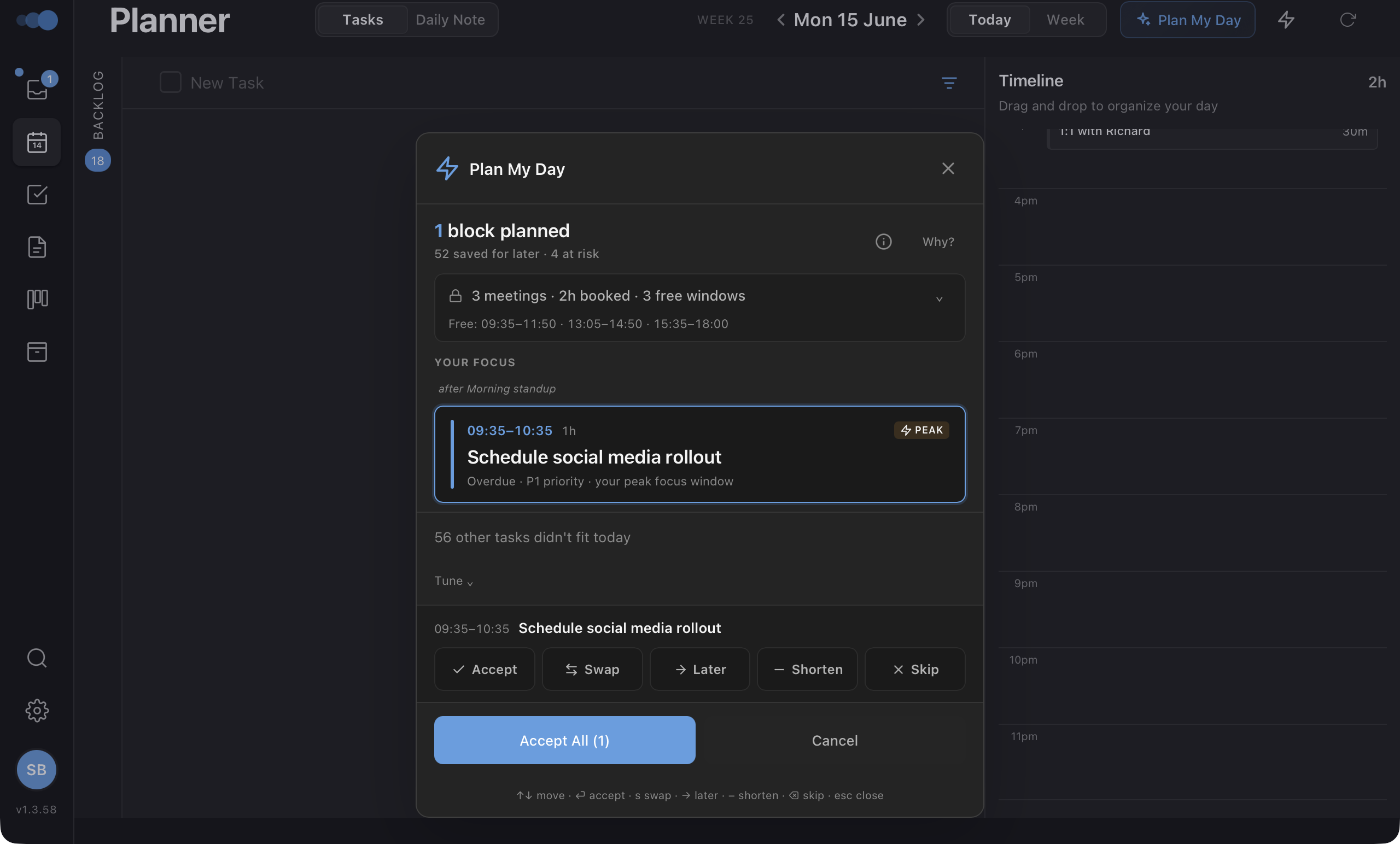Screen dimensions: 1400x844
Task: Select the Week view
Action: (x=1065, y=20)
